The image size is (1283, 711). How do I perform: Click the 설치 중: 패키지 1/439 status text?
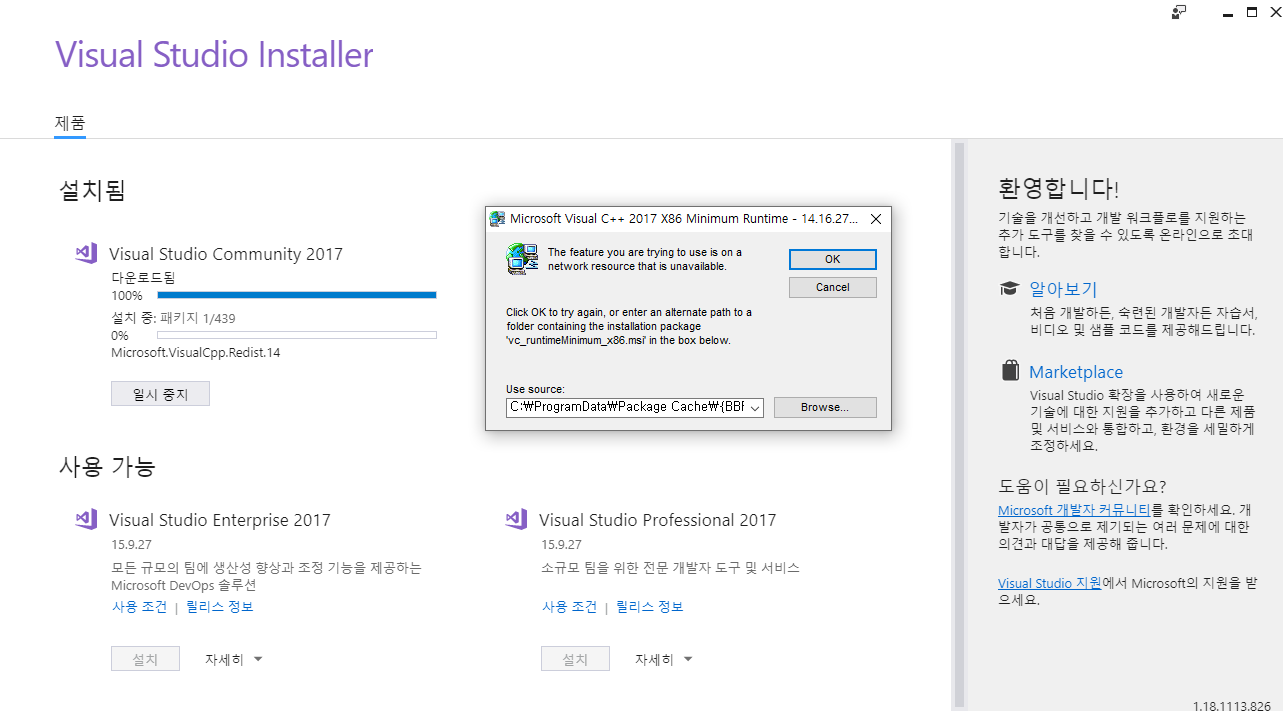pos(173,318)
